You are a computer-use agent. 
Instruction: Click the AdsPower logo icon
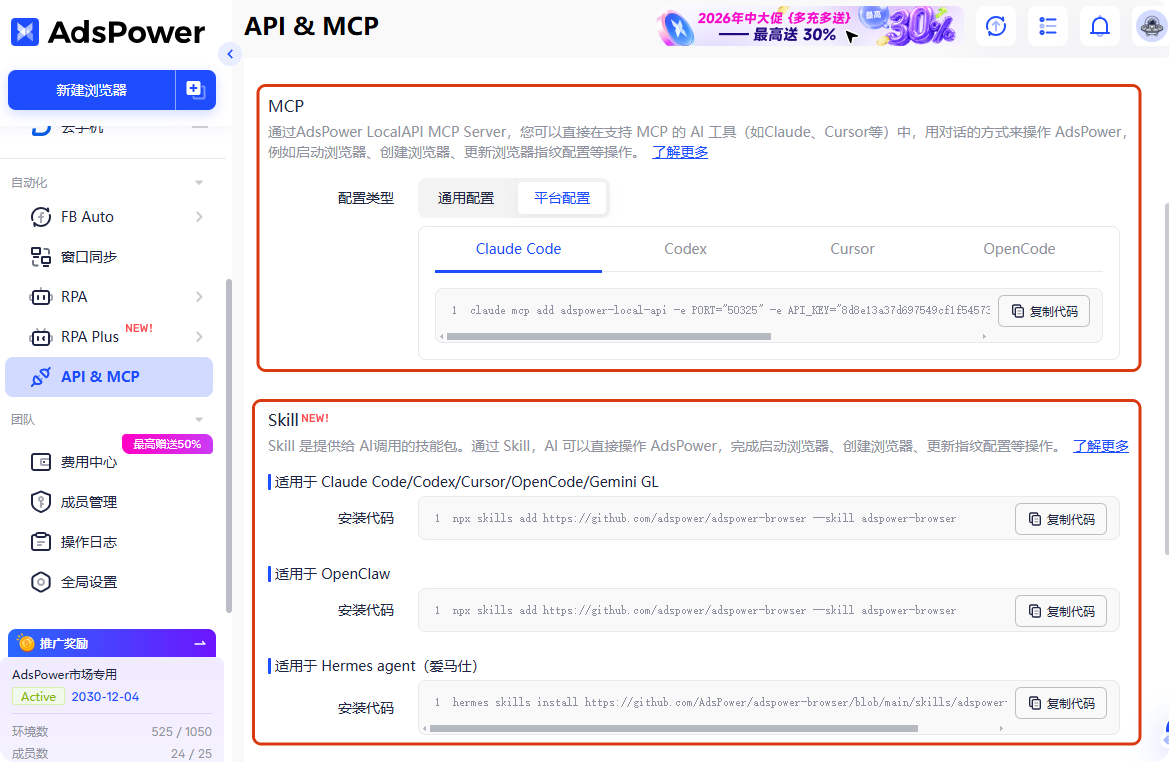click(25, 32)
